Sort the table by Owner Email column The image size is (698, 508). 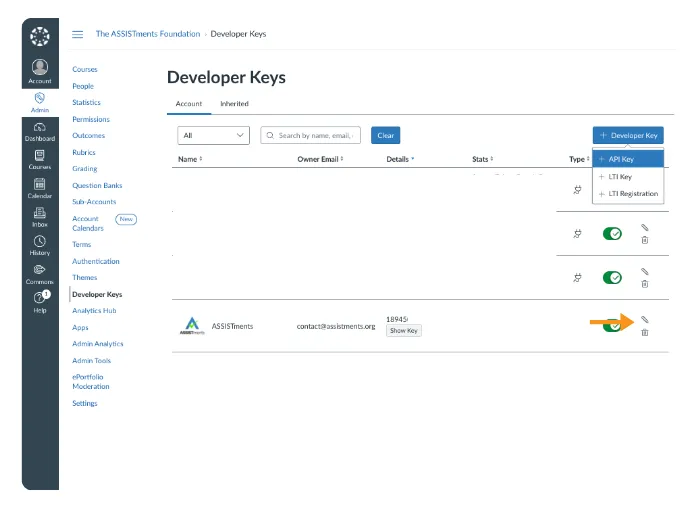pos(321,159)
